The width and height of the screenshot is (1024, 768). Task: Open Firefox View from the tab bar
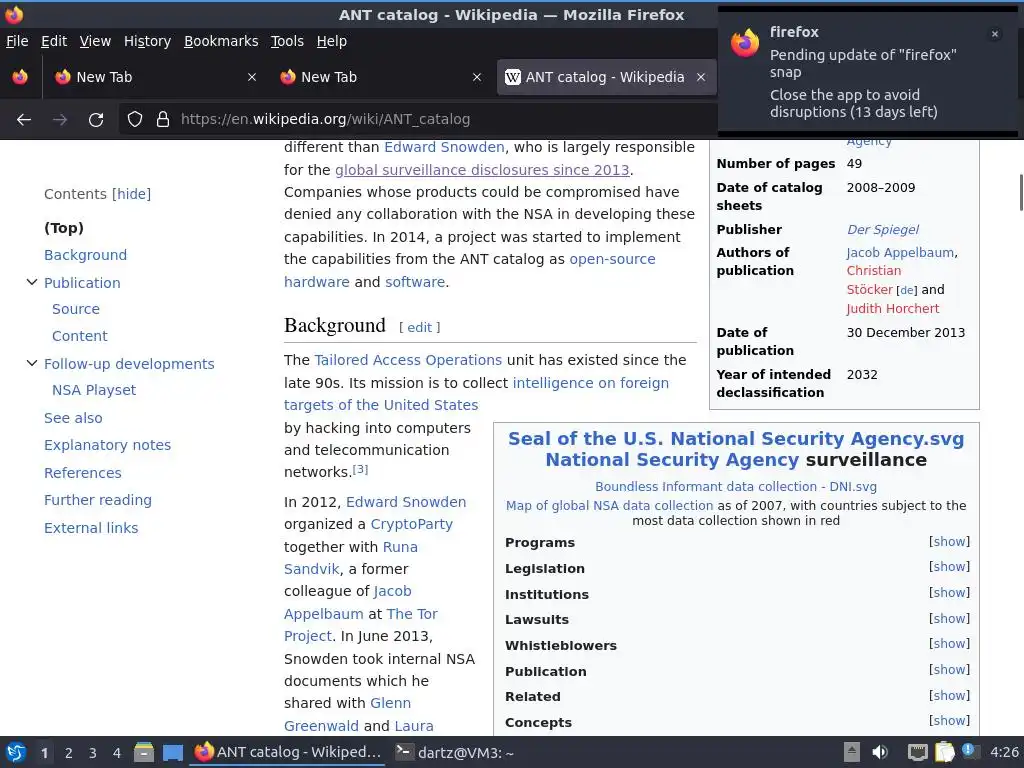[x=20, y=77]
